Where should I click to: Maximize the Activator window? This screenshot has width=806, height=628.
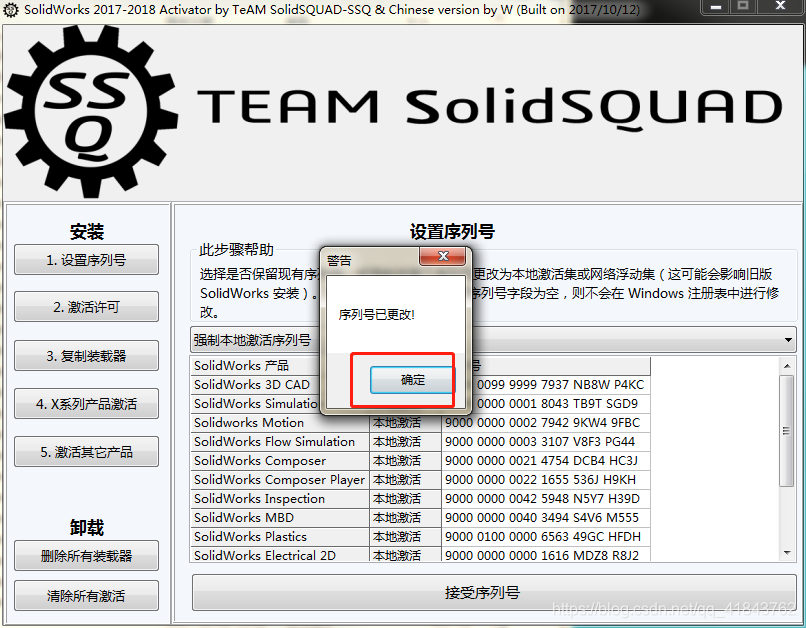click(x=743, y=7)
